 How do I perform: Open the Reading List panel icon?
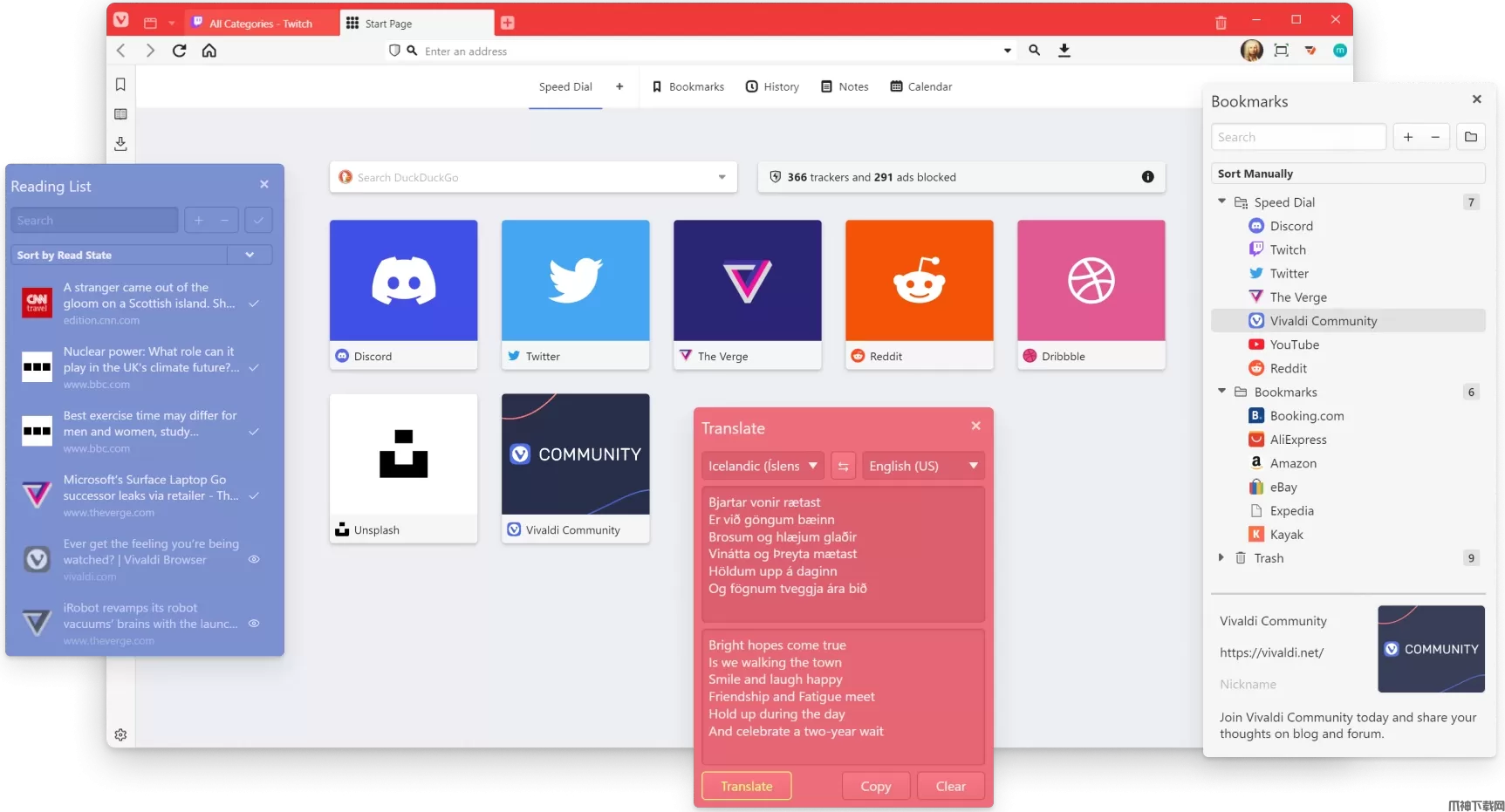click(120, 114)
